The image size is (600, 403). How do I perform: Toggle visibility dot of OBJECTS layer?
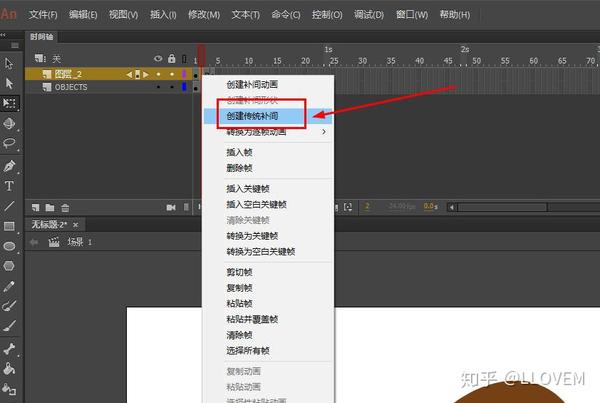coord(158,87)
